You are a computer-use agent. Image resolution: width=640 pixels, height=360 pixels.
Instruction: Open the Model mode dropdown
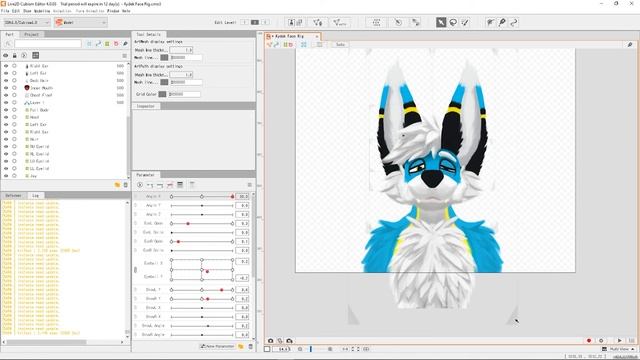click(80, 22)
